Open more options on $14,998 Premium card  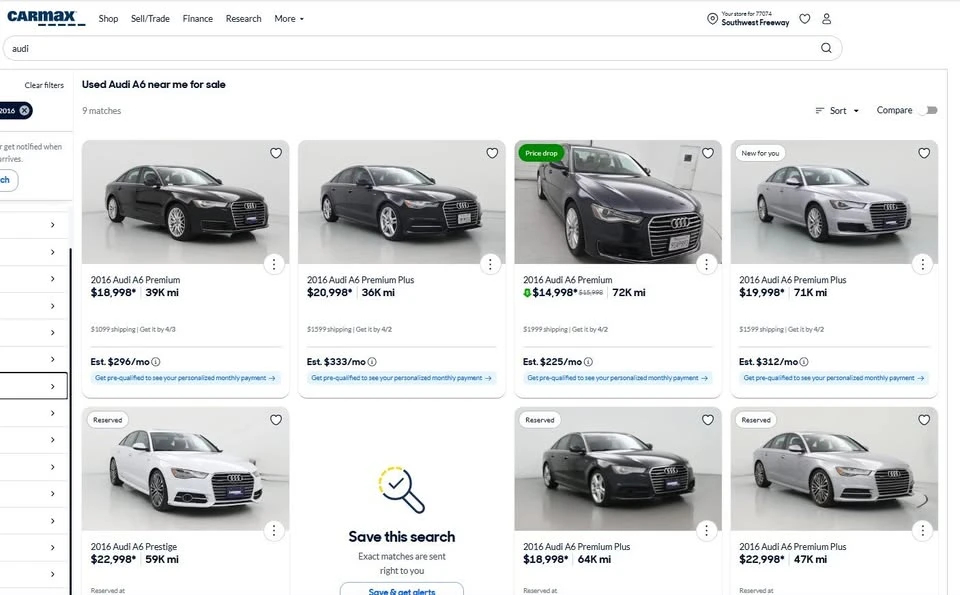(x=706, y=264)
